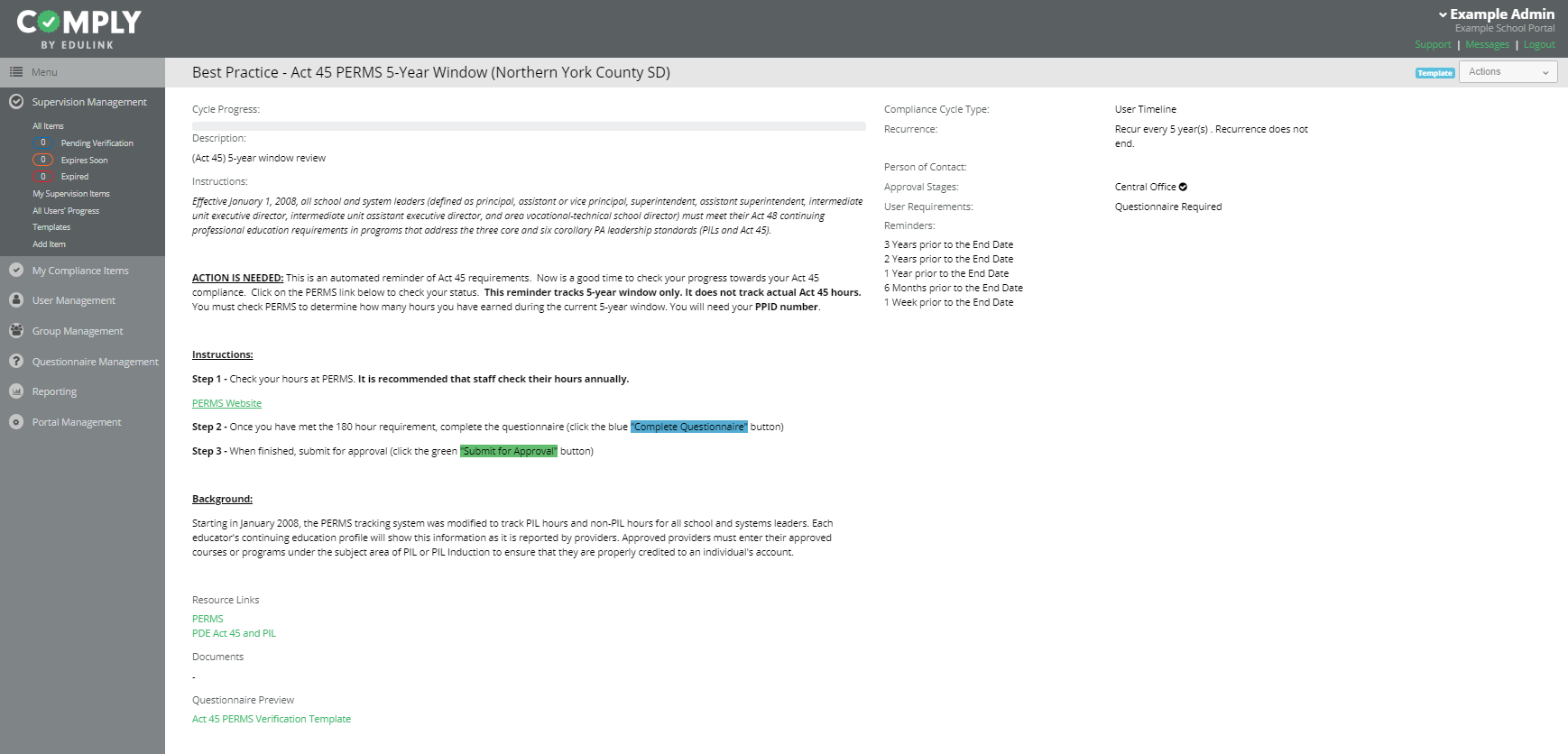Click '6 Months prior to the End Date' reminder

pyautogui.click(x=954, y=288)
